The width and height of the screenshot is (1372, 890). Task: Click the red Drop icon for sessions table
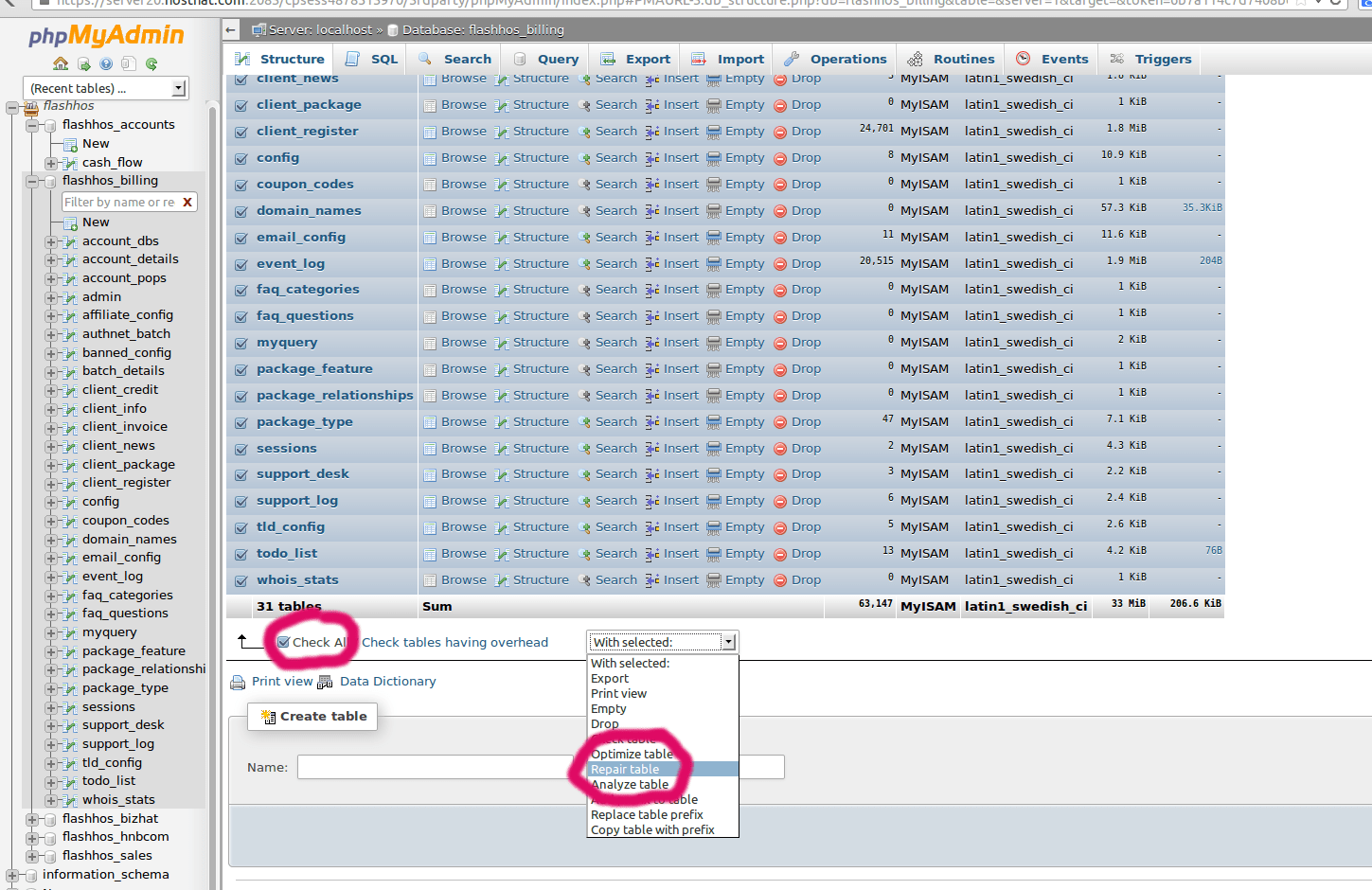pos(778,448)
